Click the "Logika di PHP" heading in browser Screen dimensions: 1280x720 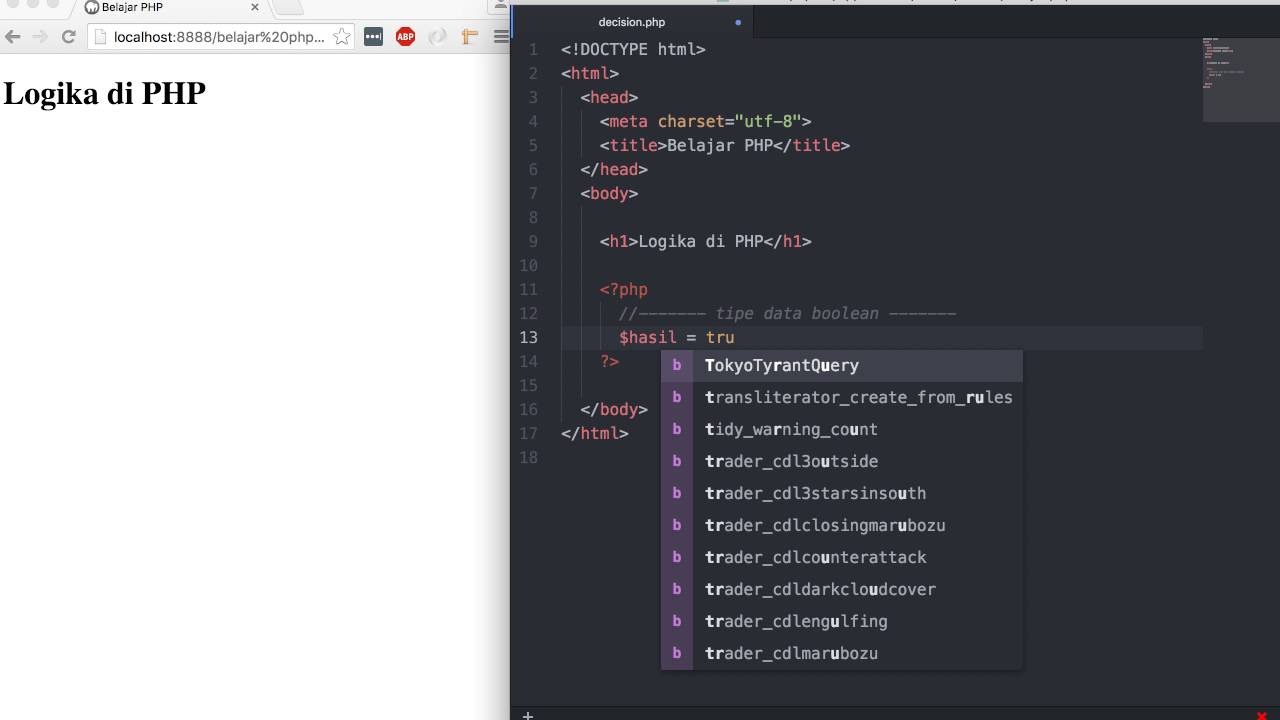[105, 93]
